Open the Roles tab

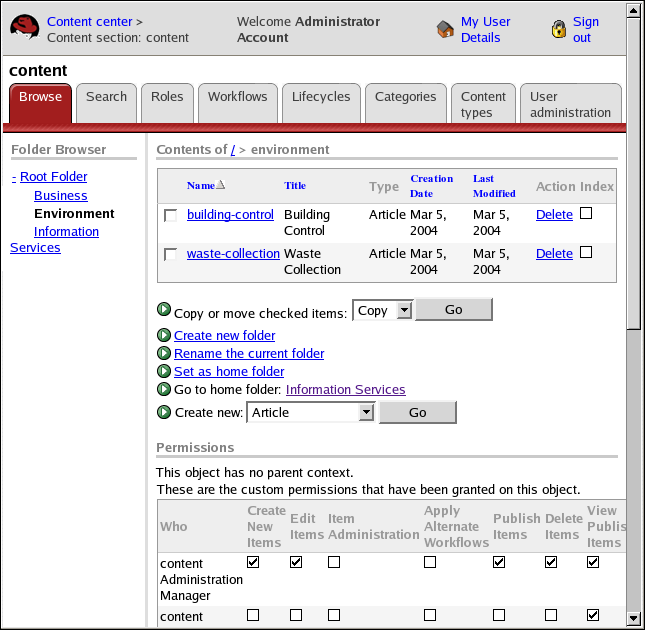(167, 103)
